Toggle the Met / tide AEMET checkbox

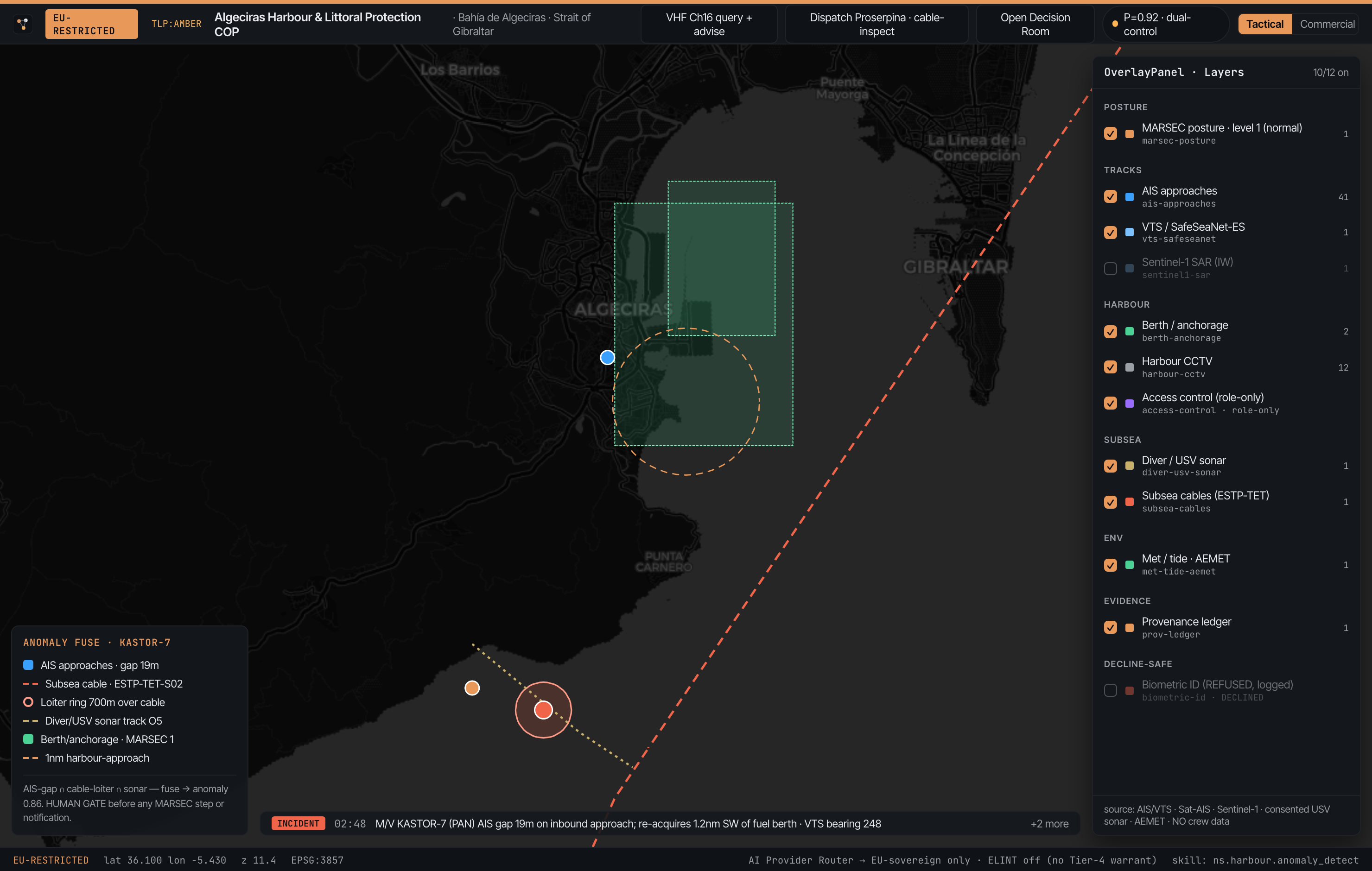click(1111, 565)
